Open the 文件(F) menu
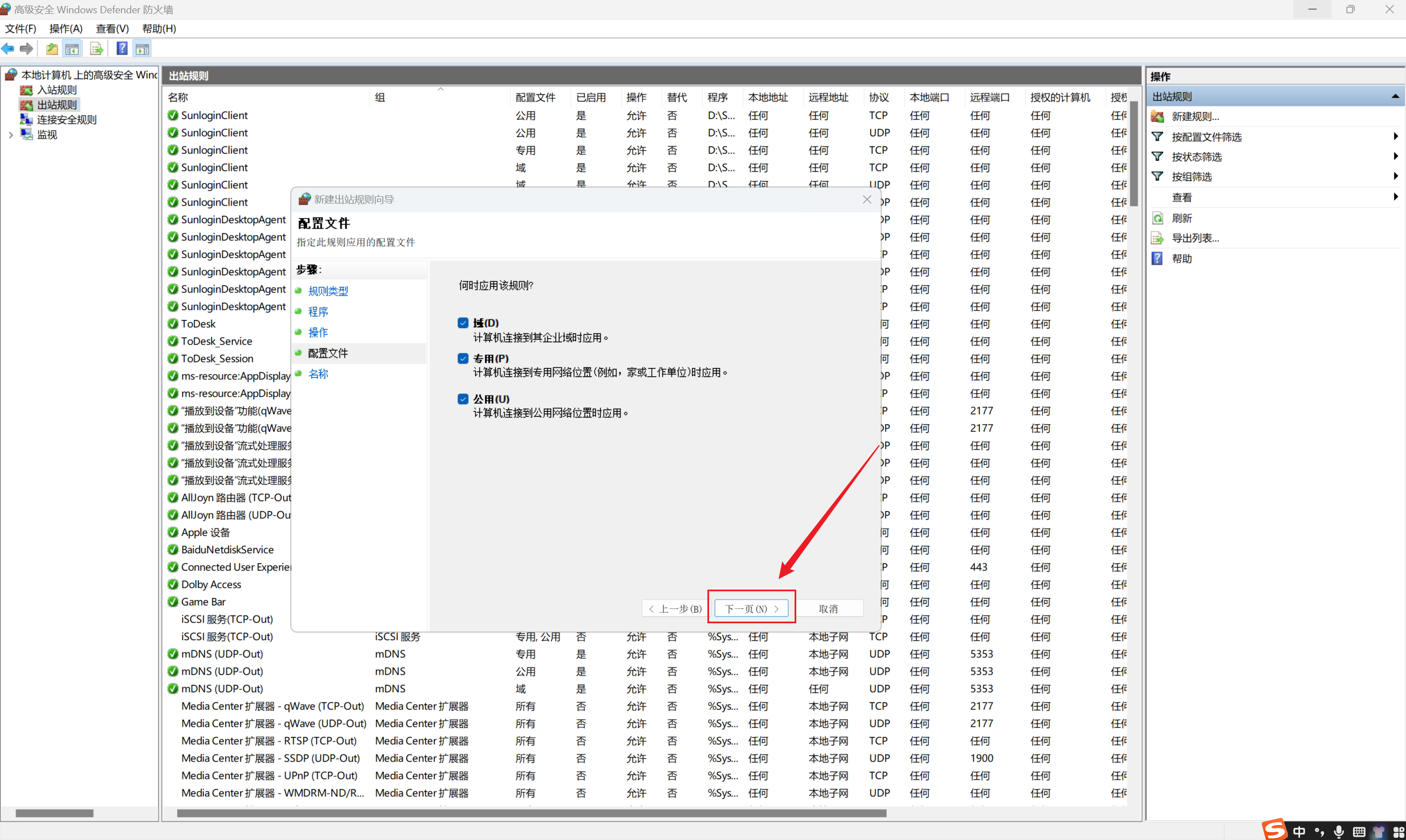 [20, 28]
